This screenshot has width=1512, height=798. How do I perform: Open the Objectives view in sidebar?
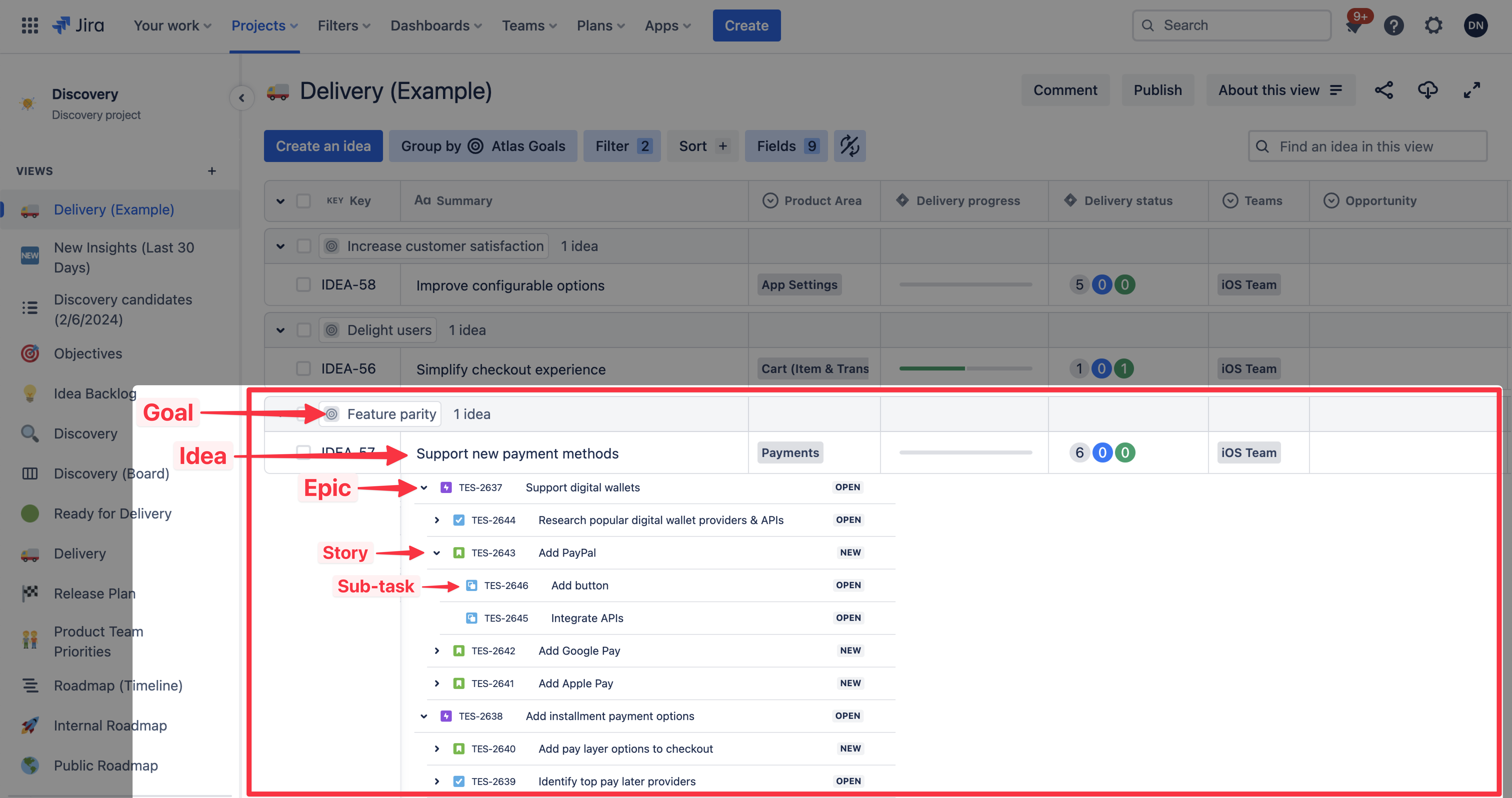point(88,354)
